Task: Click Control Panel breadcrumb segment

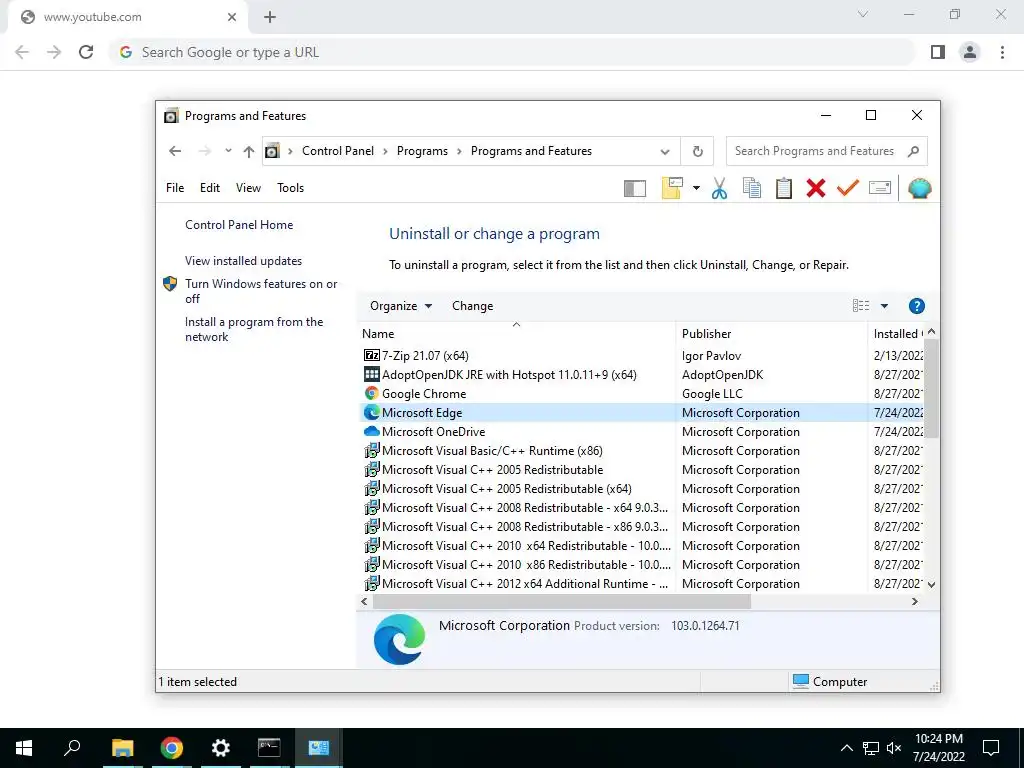Action: (x=338, y=151)
